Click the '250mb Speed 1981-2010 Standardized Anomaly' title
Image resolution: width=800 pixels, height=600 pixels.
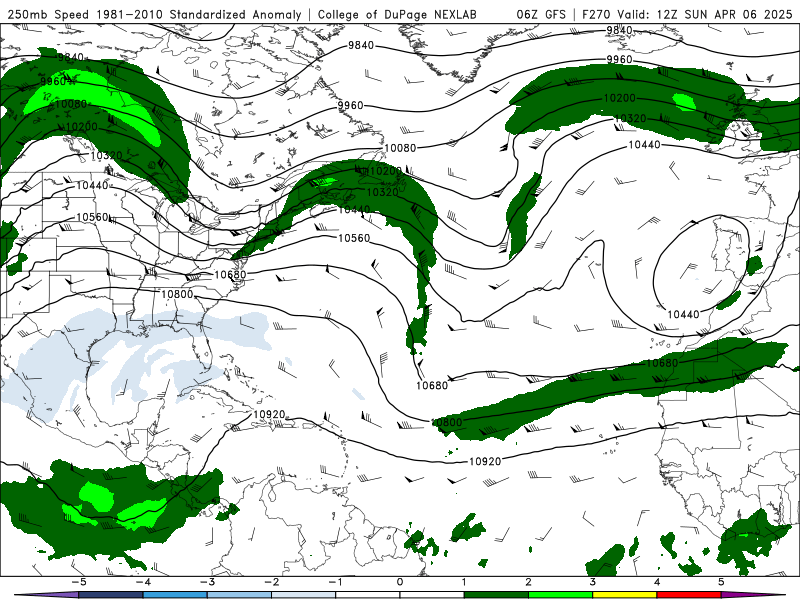pos(155,14)
